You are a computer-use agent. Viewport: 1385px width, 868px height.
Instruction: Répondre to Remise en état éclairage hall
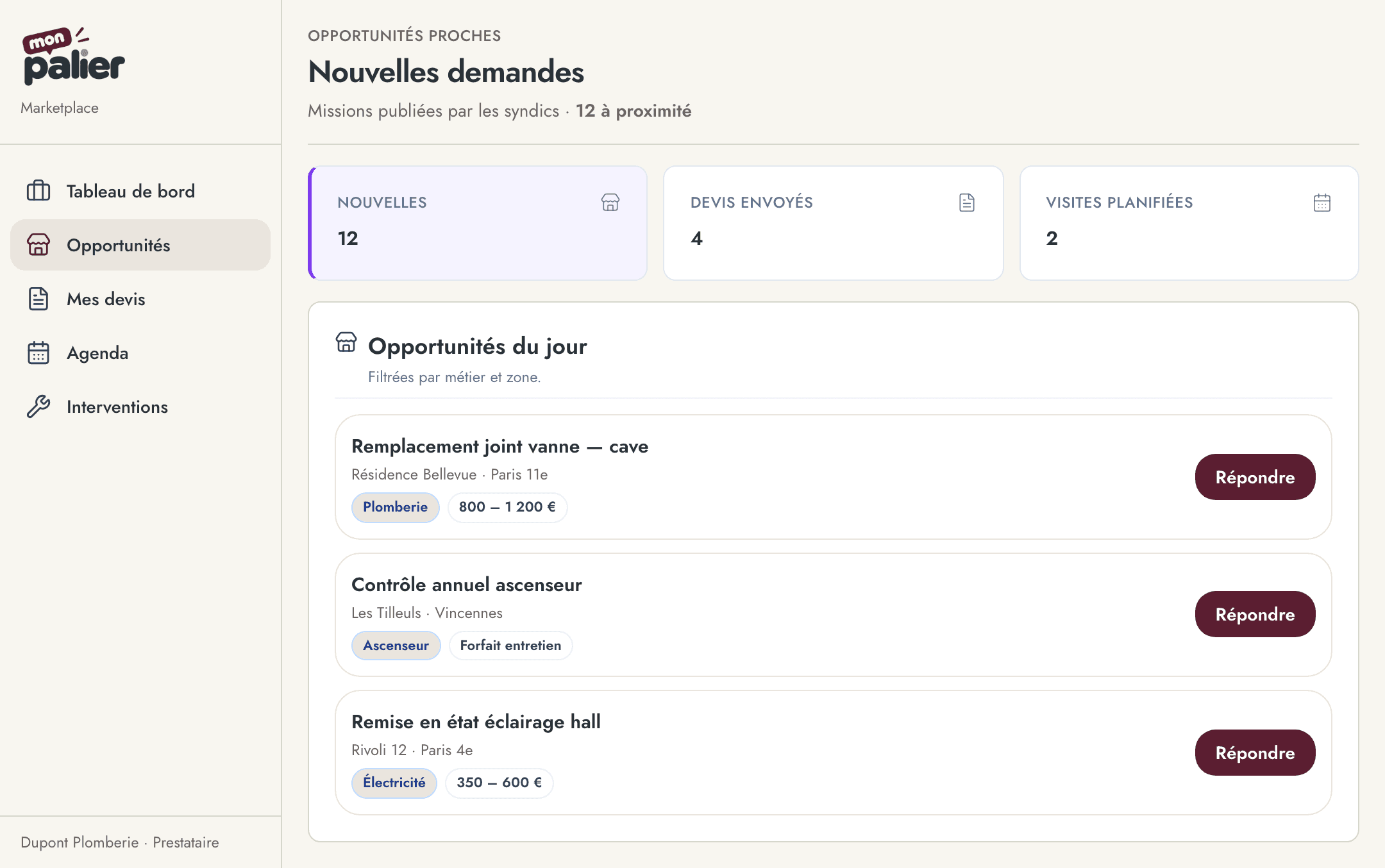pyautogui.click(x=1255, y=752)
